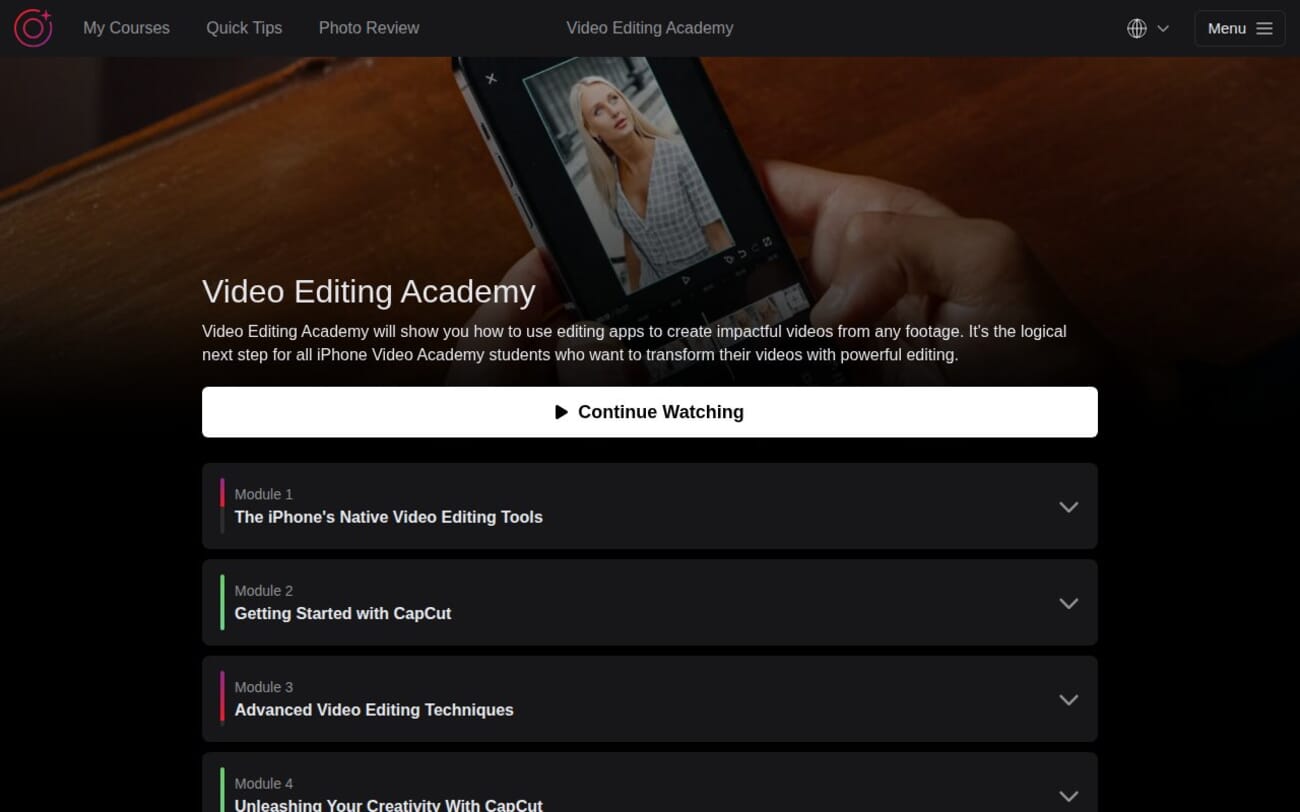Open the globe language selector icon
This screenshot has height=812, width=1300.
1137,28
